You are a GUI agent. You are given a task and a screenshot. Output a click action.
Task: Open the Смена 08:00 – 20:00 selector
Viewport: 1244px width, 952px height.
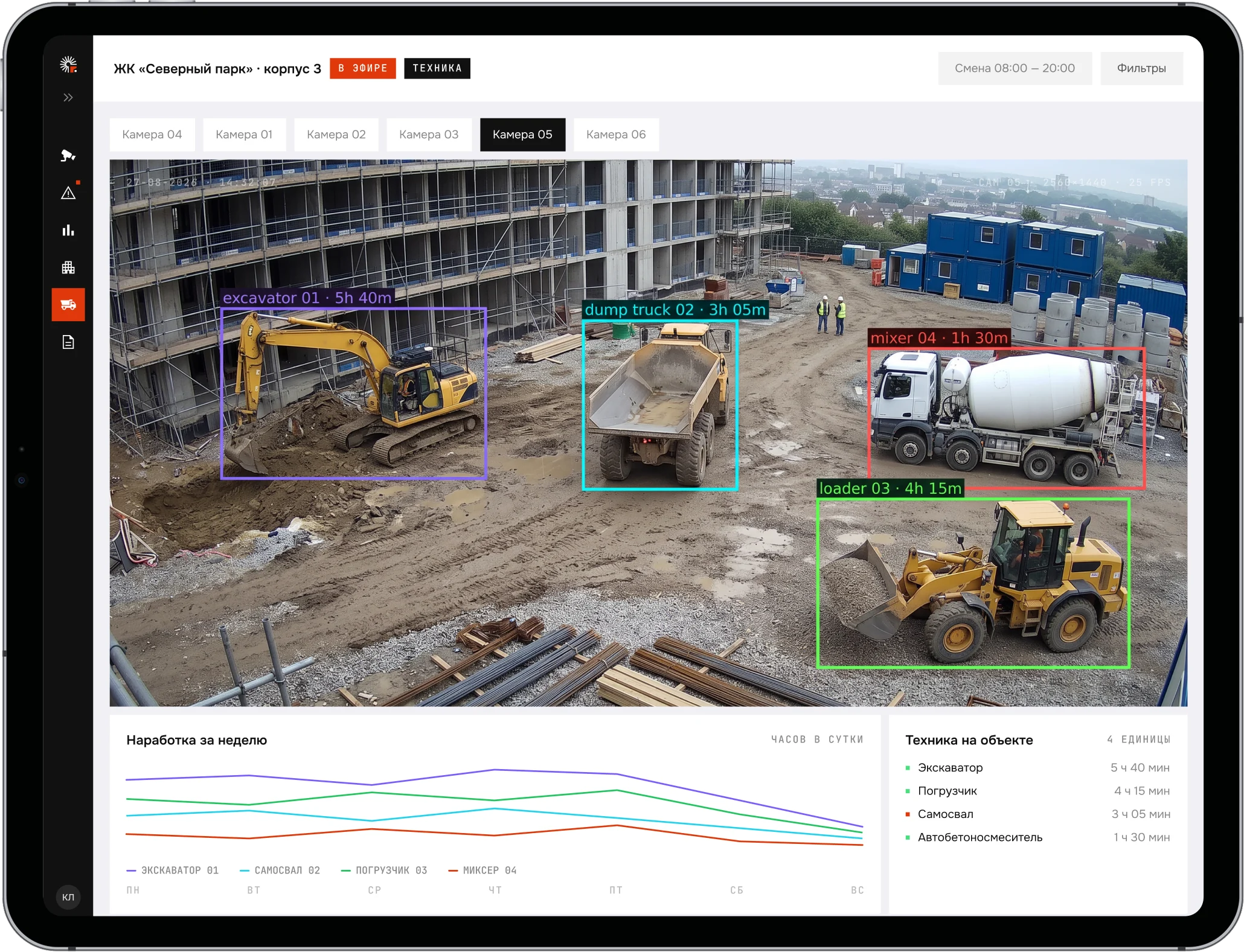tap(1015, 68)
